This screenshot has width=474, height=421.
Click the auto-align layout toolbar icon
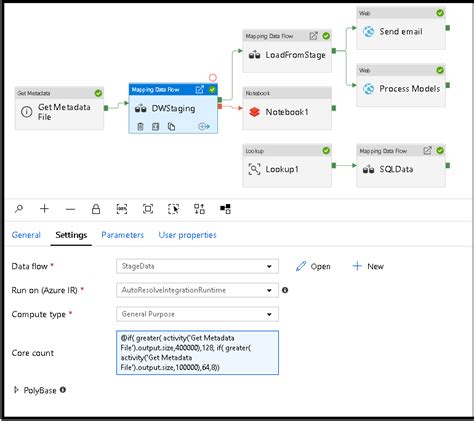point(199,209)
